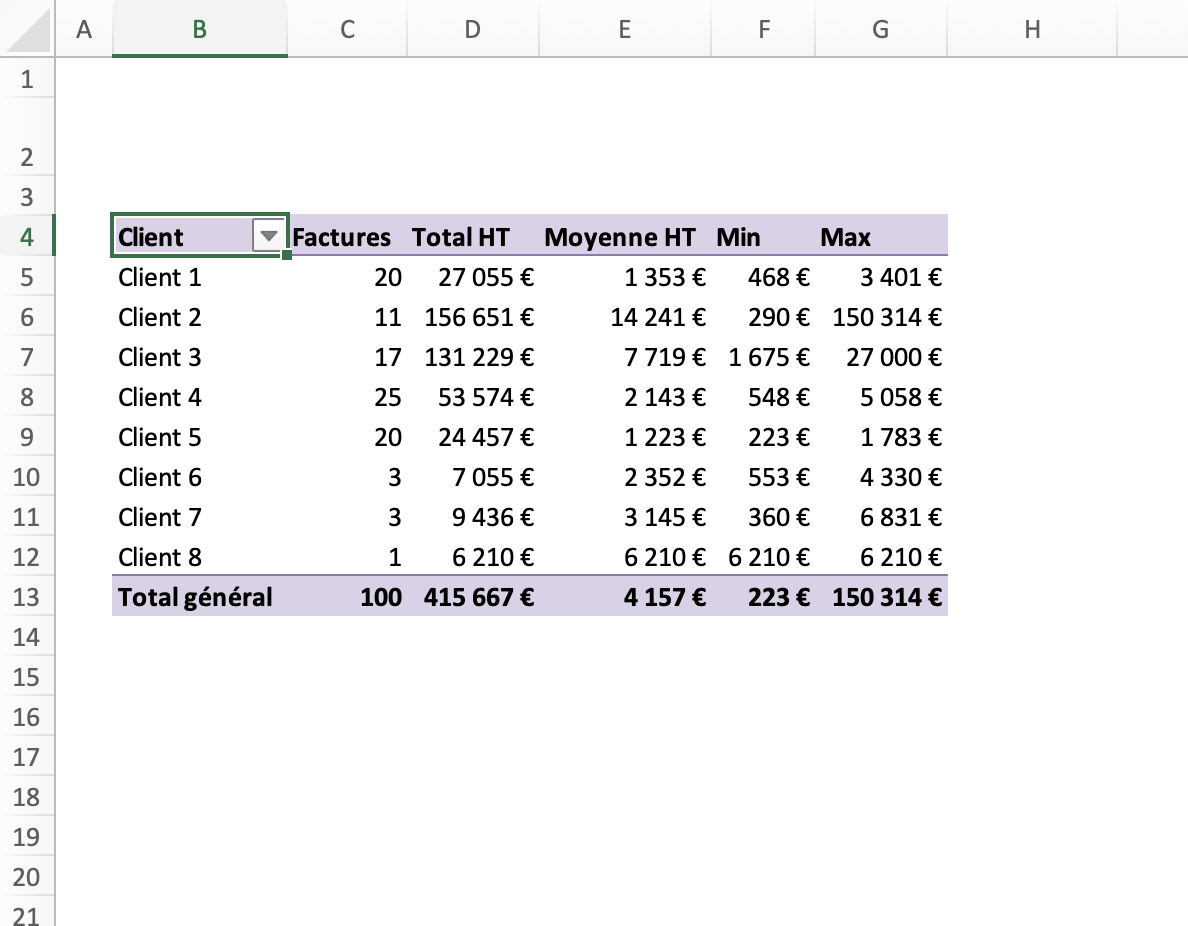The image size is (1188, 926).
Task: Select column H header
Action: click(1032, 29)
